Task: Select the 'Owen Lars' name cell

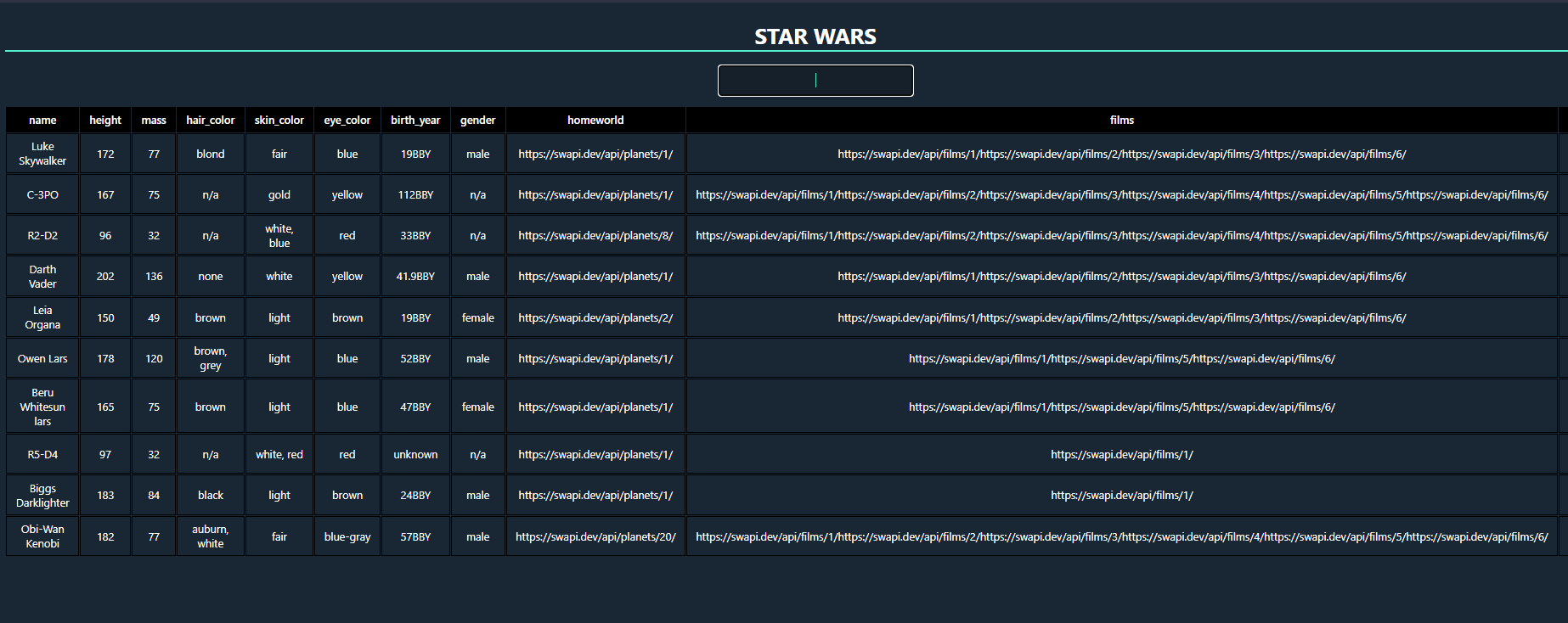Action: click(42, 358)
